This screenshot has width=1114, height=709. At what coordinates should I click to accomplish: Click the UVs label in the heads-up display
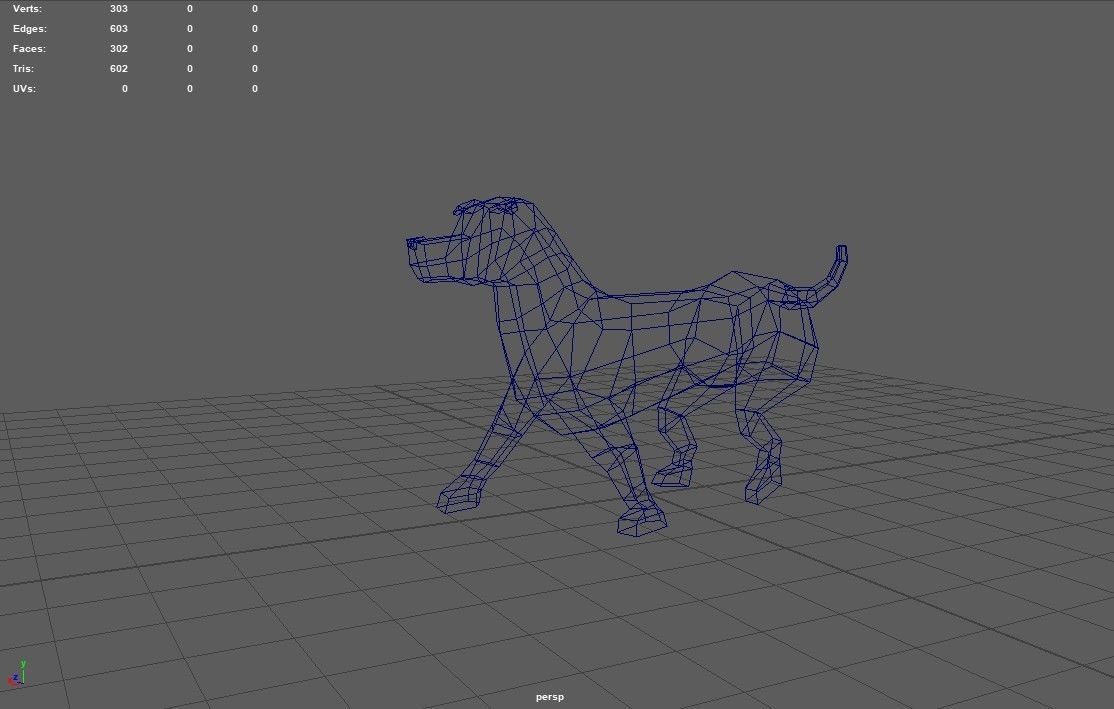[24, 88]
